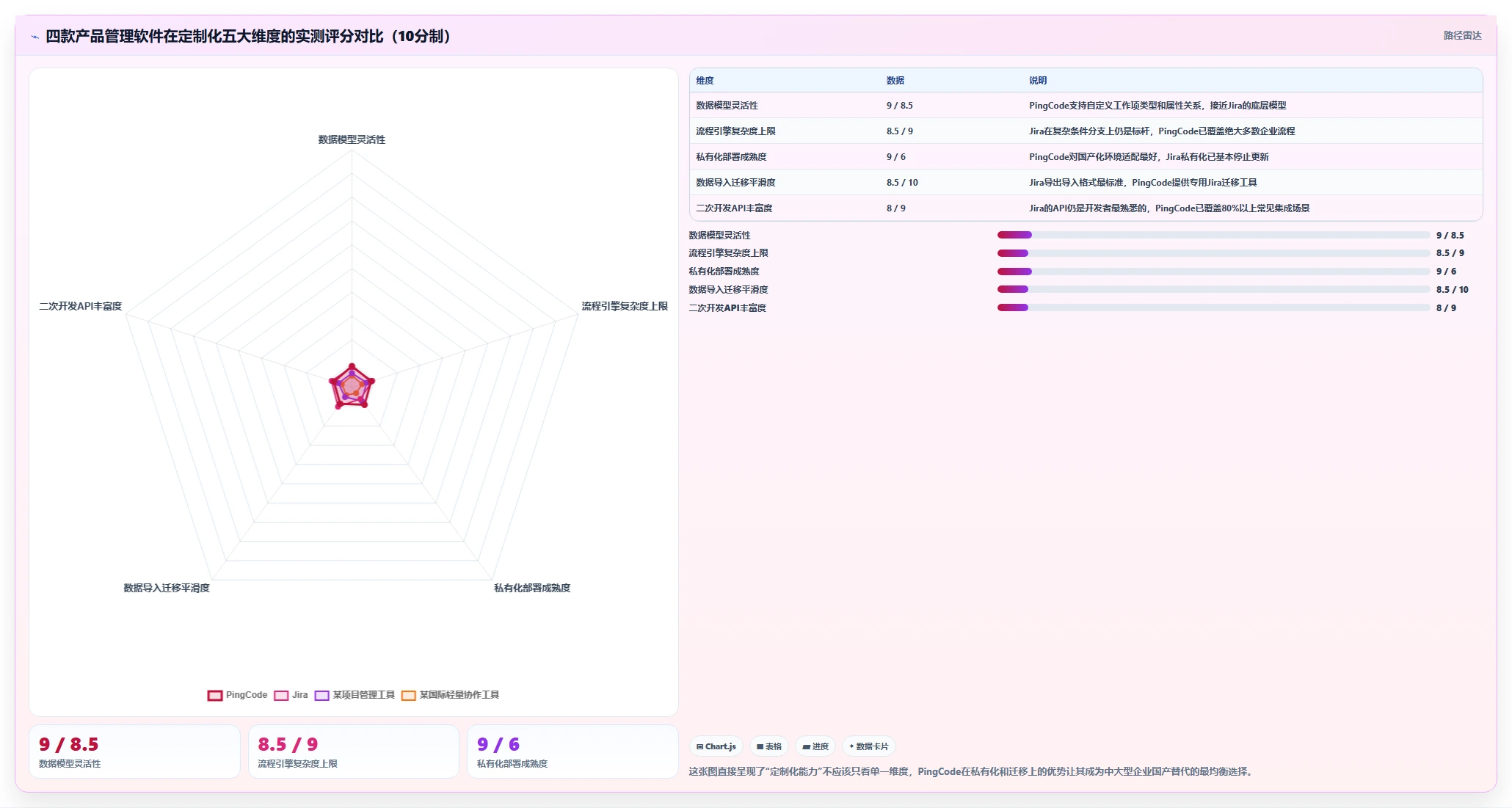1512x808 pixels.
Task: Toggle 某项目管理工具 legend entry
Action: pos(355,695)
